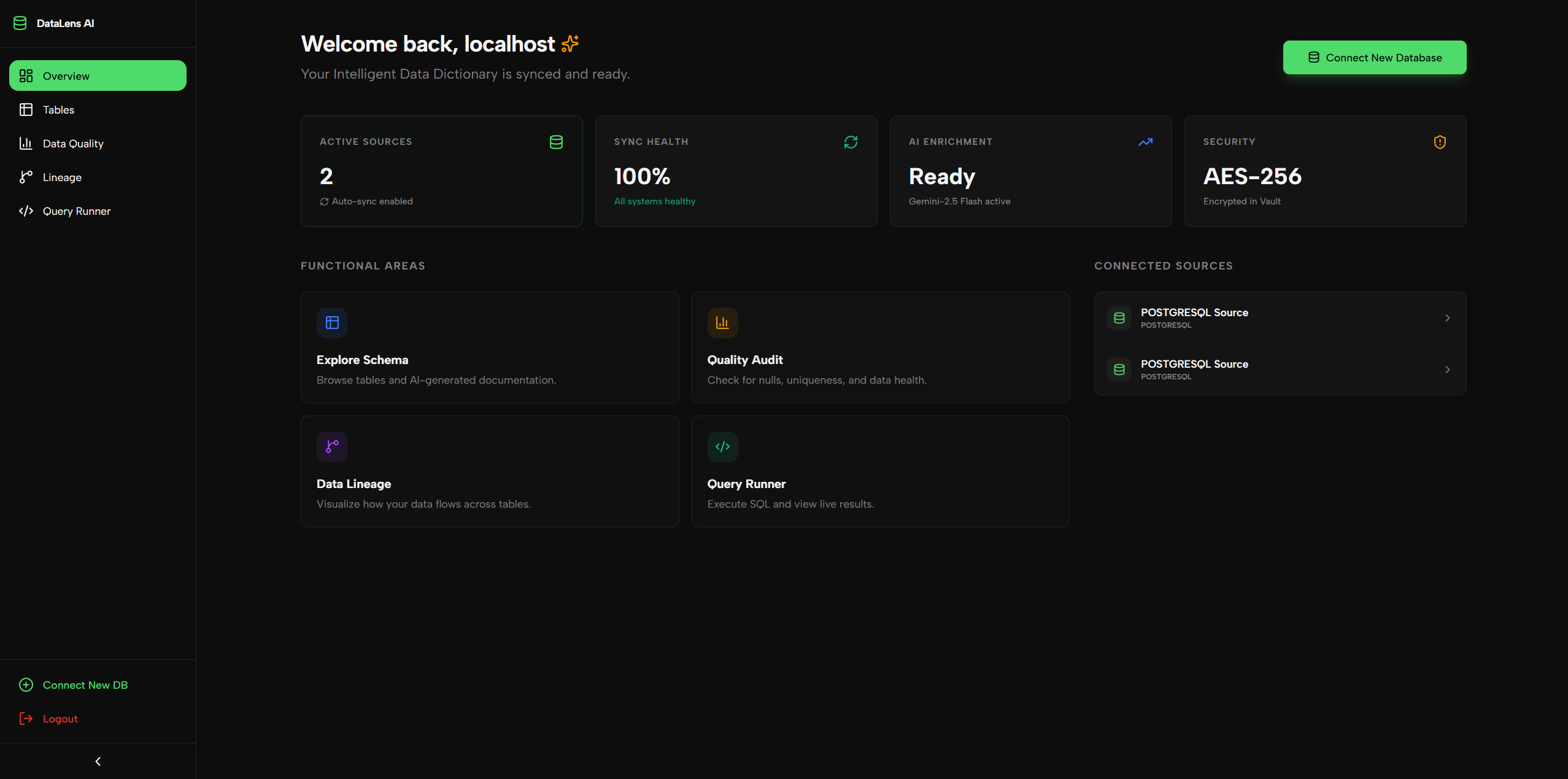Expand the first POSTGRESQL Source chevron
This screenshot has width=1568, height=779.
click(1447, 318)
